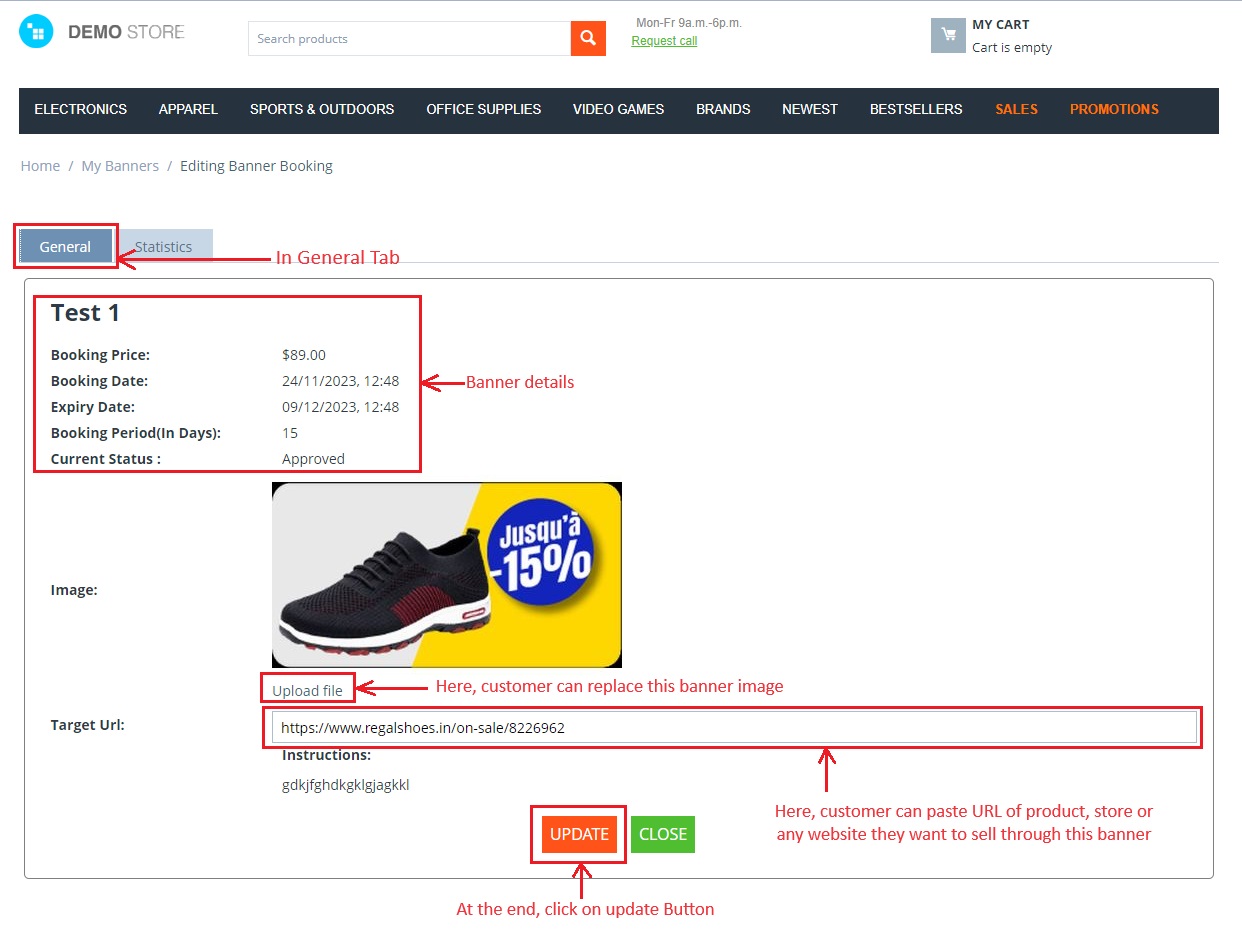Click the shoe banner image thumbnail
This screenshot has width=1242, height=950.
[447, 575]
